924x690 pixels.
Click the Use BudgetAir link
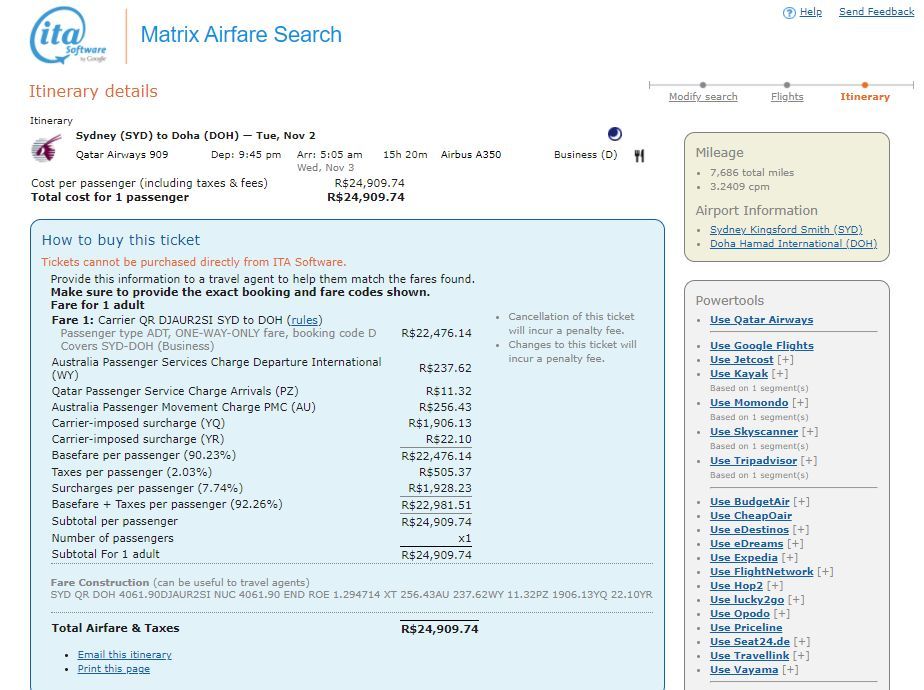(750, 501)
